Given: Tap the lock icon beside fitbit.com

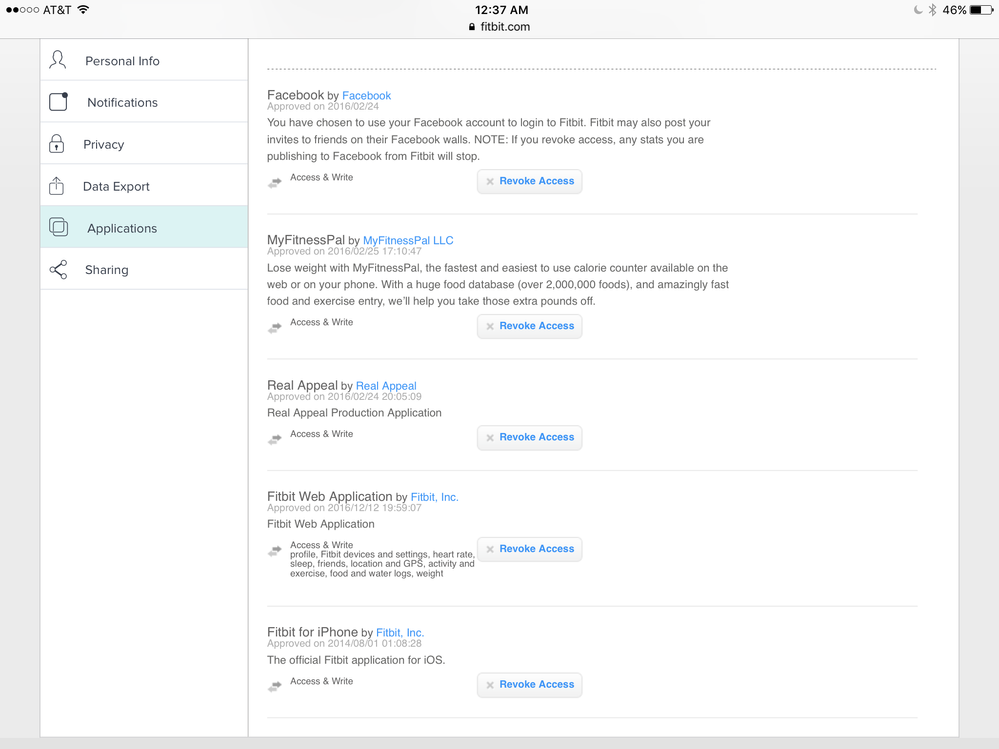Looking at the screenshot, I should coord(471,27).
